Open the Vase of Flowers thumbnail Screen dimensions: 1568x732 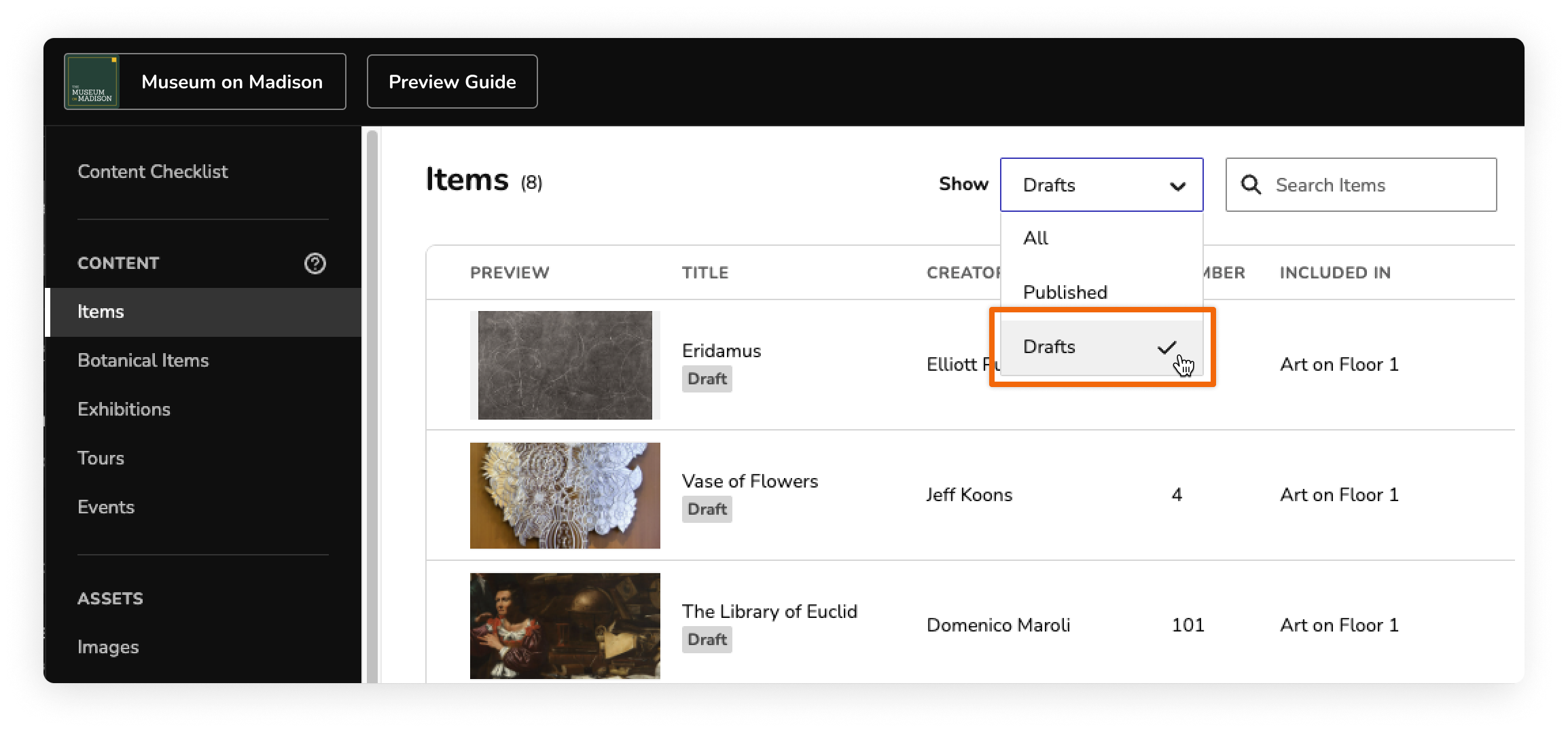pos(565,496)
